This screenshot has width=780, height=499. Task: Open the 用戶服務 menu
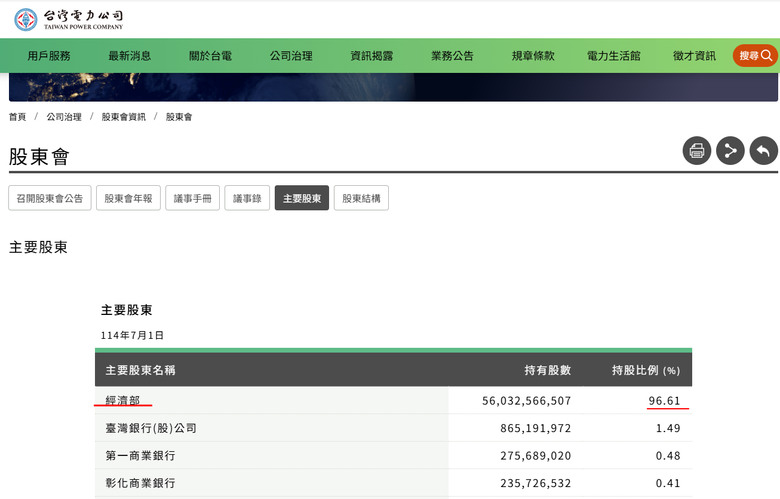(49, 56)
